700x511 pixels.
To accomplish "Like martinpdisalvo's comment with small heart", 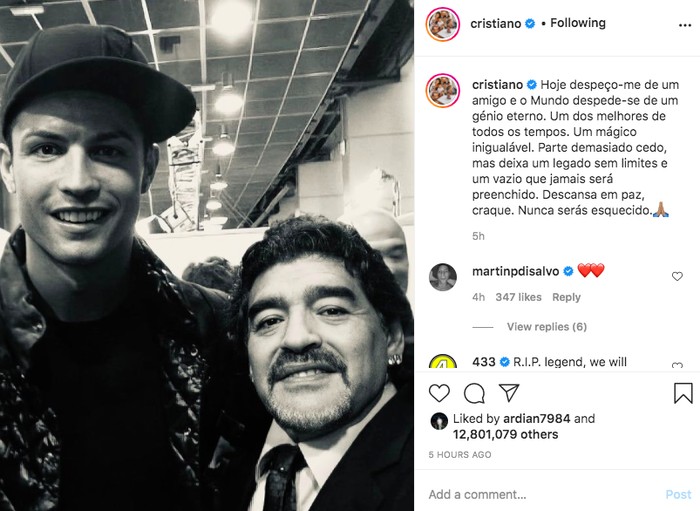I will [x=677, y=276].
